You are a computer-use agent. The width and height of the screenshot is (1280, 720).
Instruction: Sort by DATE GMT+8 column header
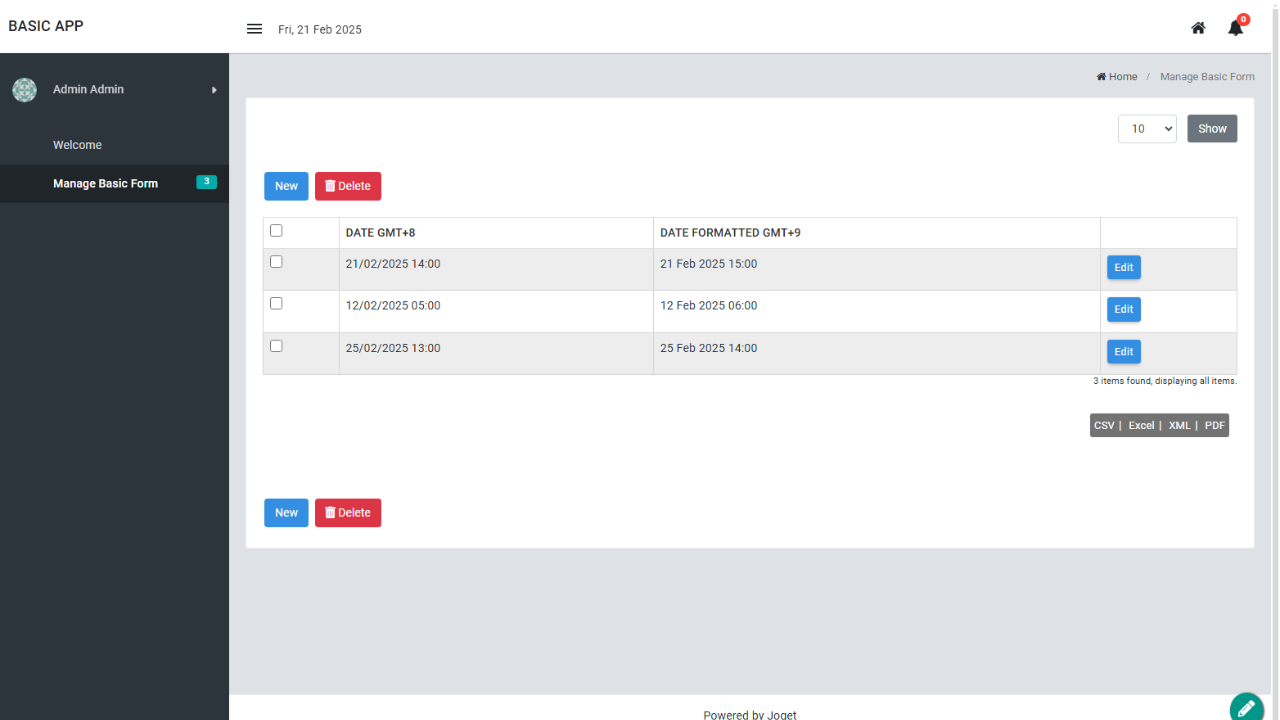(x=380, y=233)
